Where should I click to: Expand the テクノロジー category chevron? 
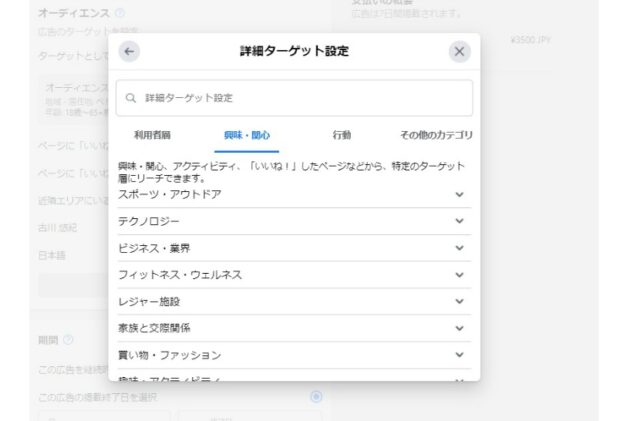(459, 221)
